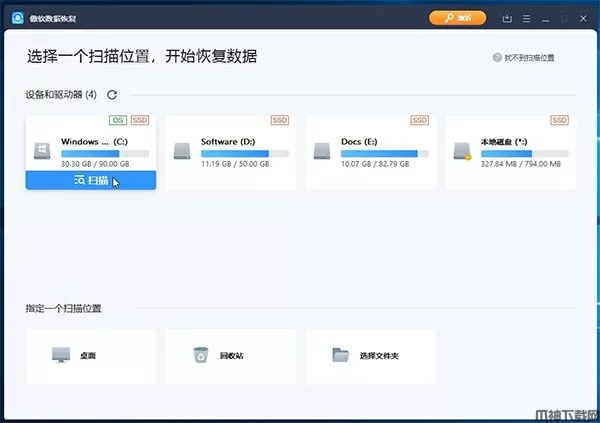
Task: Start scan on Windows (C:) drive
Action: [x=91, y=181]
